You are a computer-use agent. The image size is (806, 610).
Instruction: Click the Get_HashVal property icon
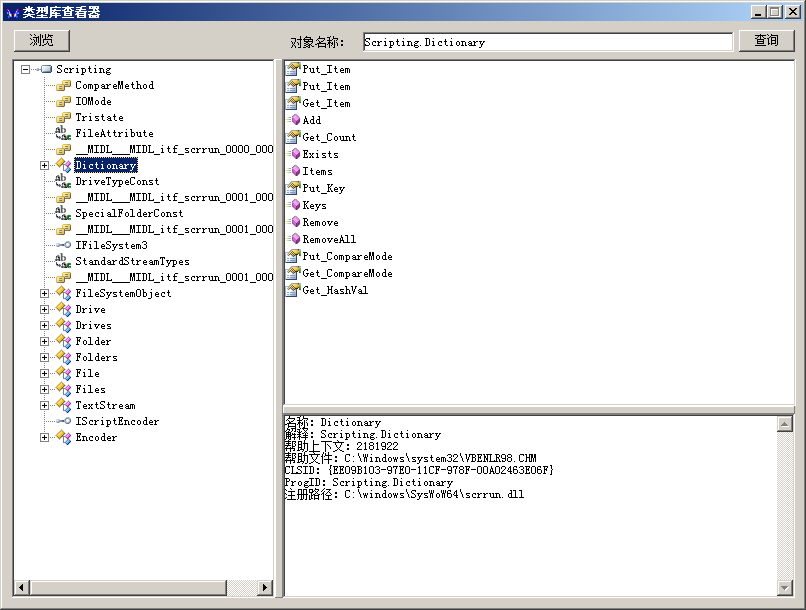293,290
